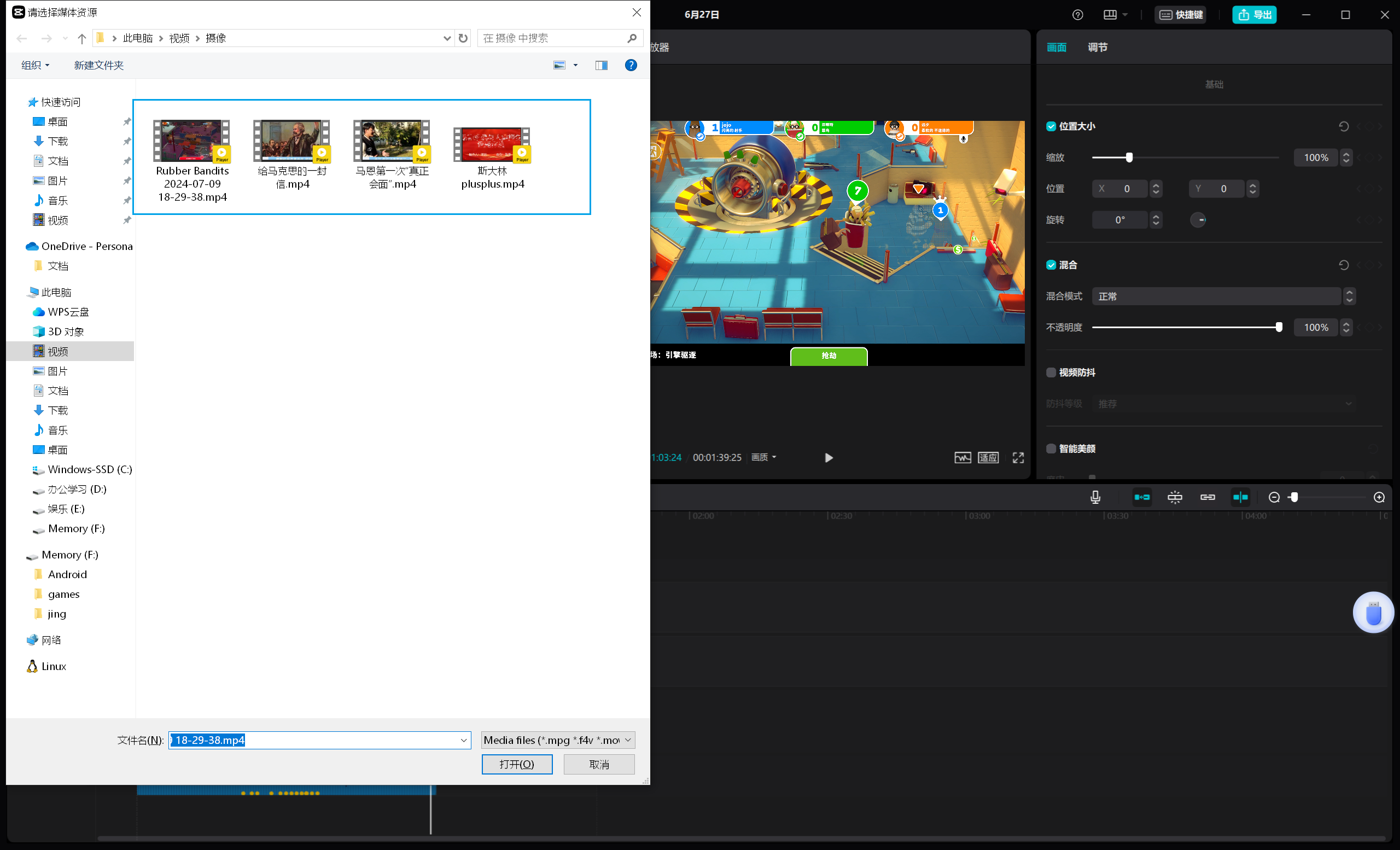Open the help question mark icon in CapCut title bar
The width and height of the screenshot is (1400, 850).
point(1078,15)
